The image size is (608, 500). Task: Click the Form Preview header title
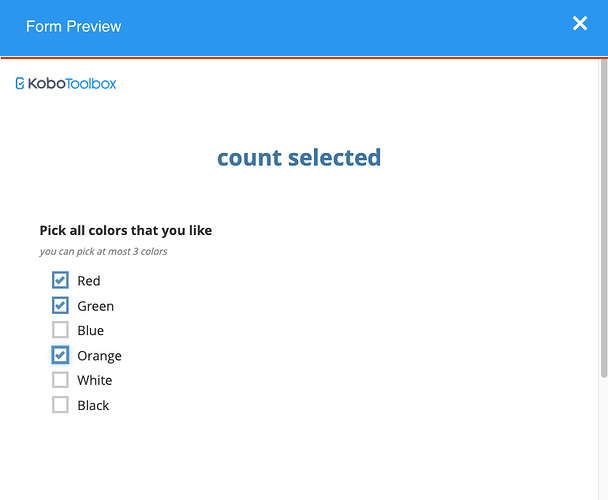pyautogui.click(x=74, y=26)
